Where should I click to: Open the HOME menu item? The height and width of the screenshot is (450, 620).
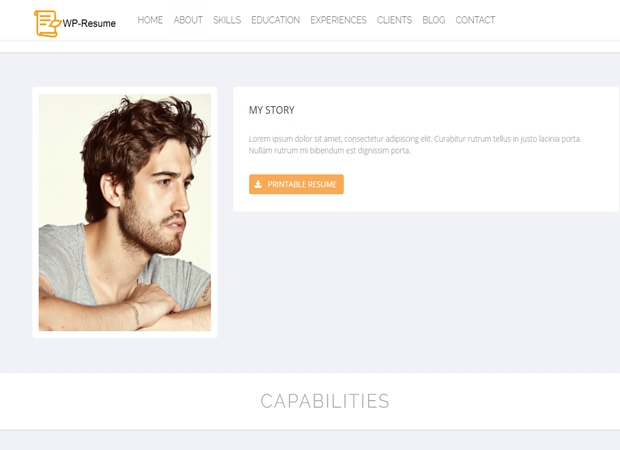(150, 20)
